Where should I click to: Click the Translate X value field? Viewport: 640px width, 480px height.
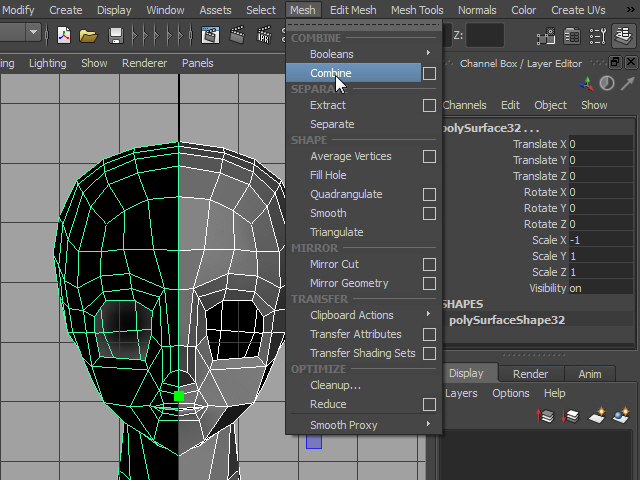600,144
